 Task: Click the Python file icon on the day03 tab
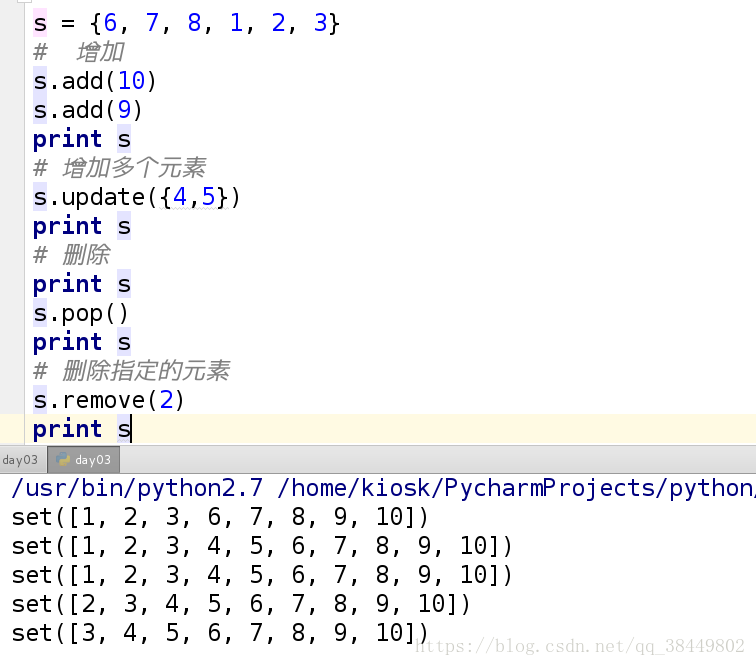(63, 460)
